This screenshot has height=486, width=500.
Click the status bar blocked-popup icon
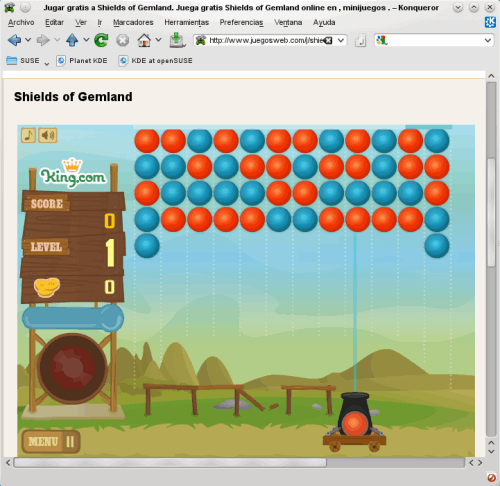pos(491,477)
